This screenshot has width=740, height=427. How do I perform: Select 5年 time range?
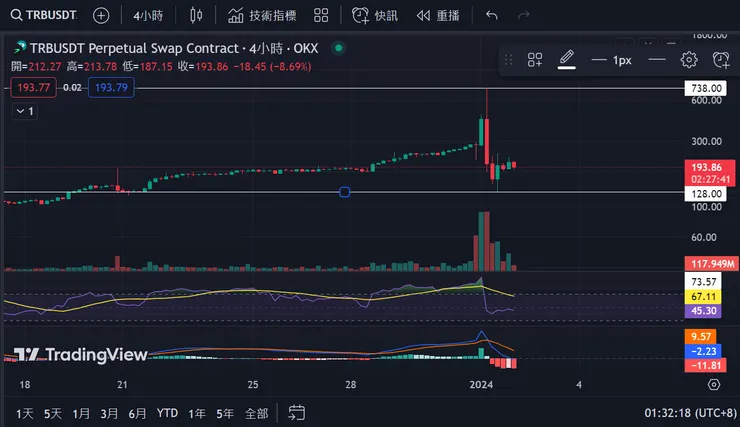pos(225,414)
